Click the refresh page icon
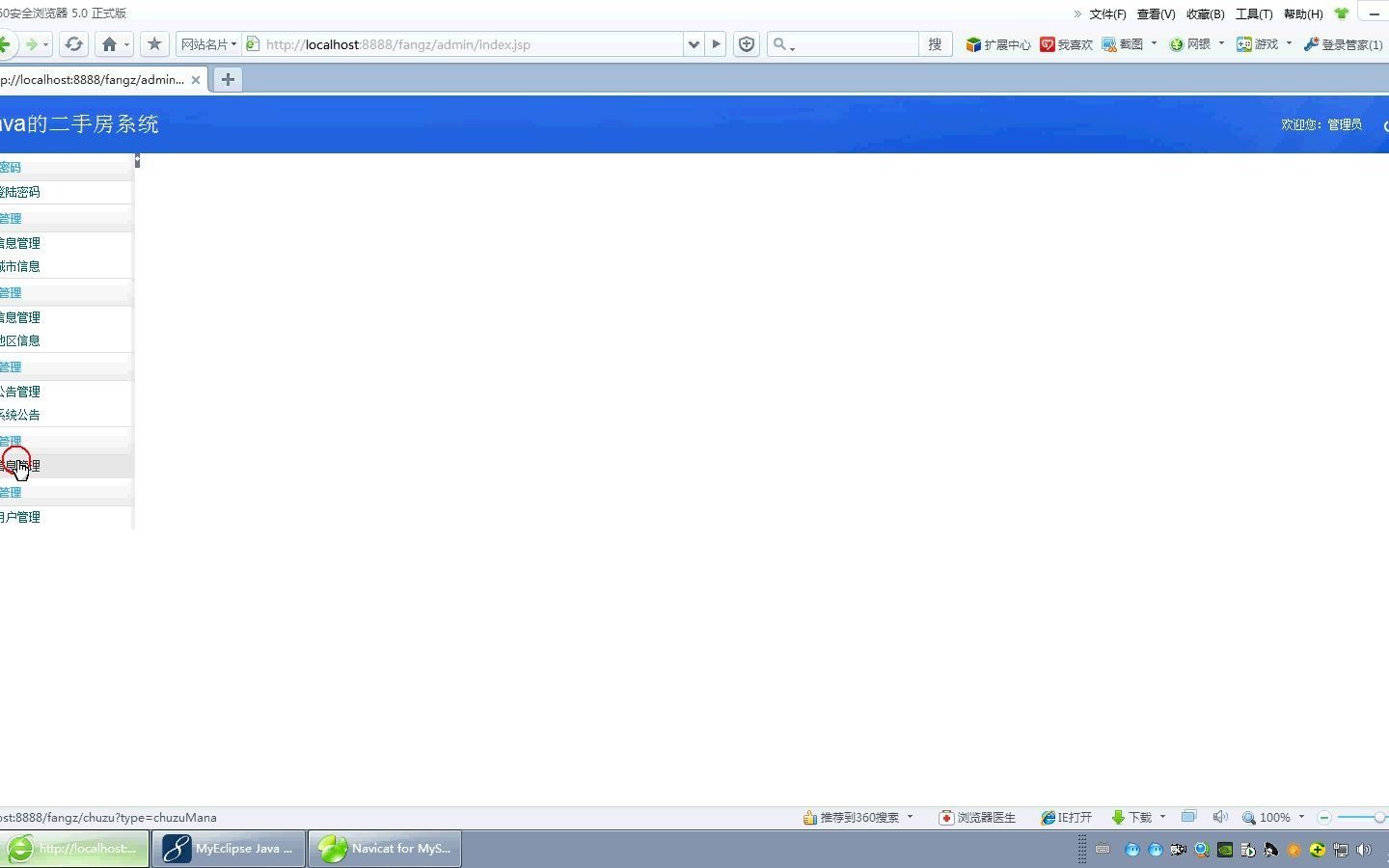This screenshot has height=868, width=1389. point(73,44)
